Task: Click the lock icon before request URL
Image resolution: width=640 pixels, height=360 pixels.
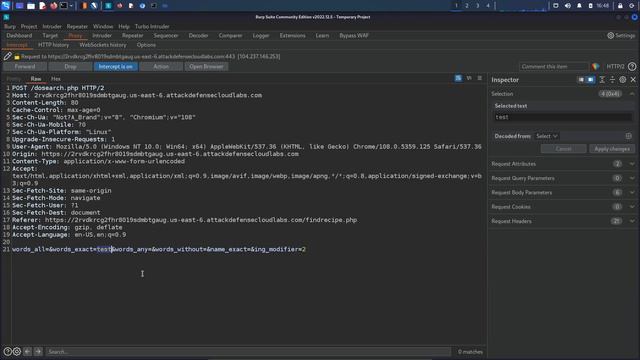Action: [x=17, y=57]
